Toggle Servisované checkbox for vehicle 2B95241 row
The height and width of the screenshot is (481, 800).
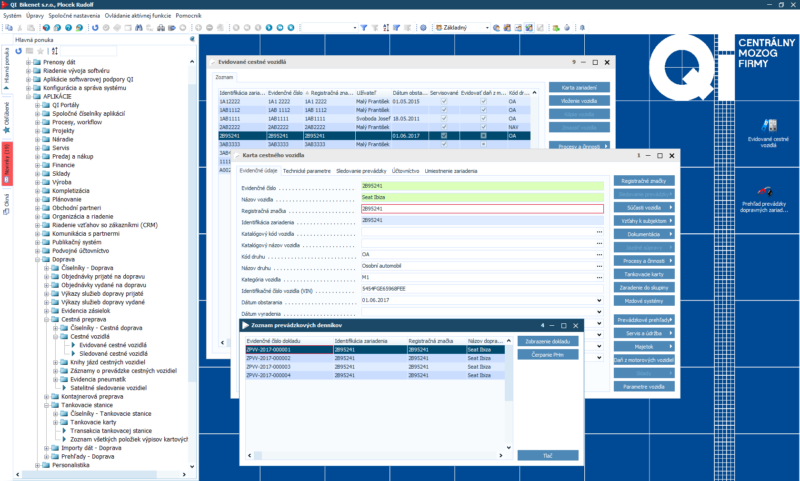click(446, 135)
